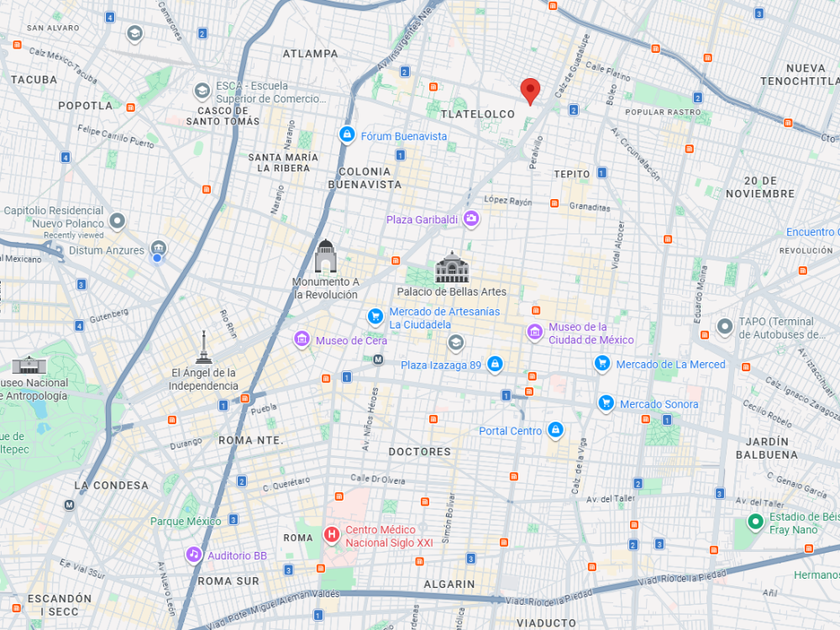This screenshot has width=840, height=630.
Task: Click the Estadio de Béisbol Fray Nano green icon
Action: [x=755, y=522]
